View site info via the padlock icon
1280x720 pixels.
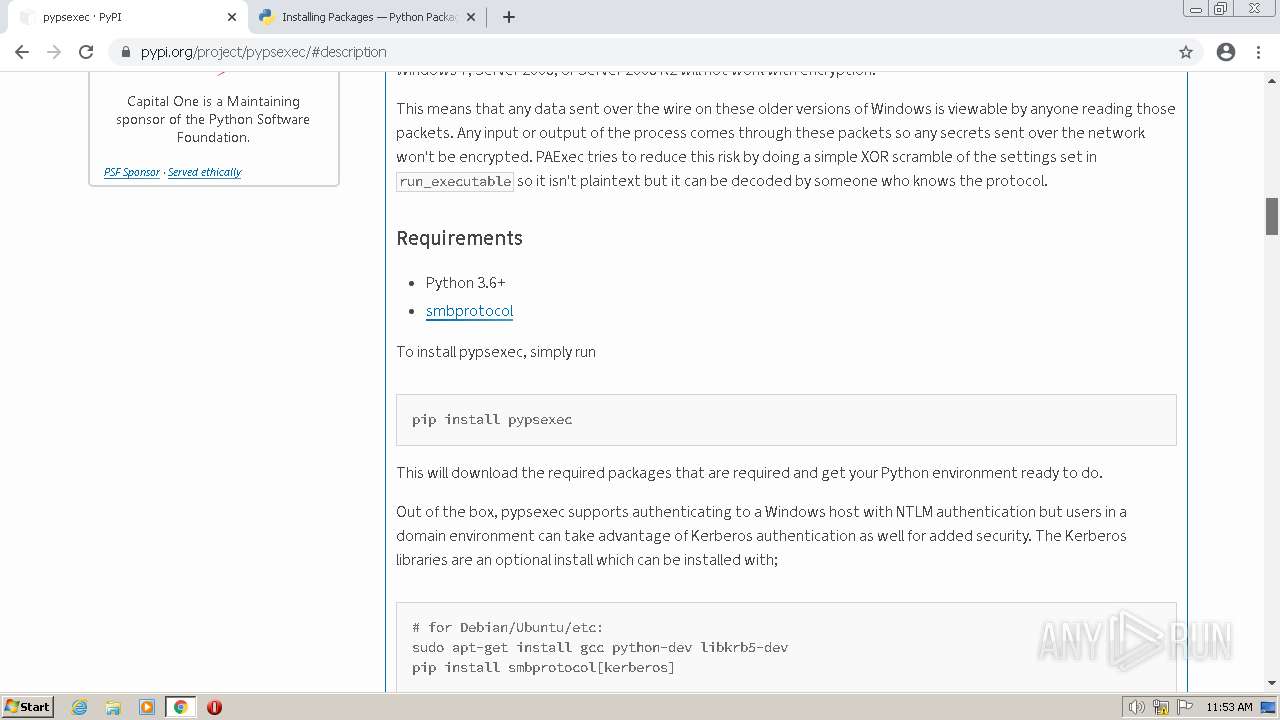(125, 52)
